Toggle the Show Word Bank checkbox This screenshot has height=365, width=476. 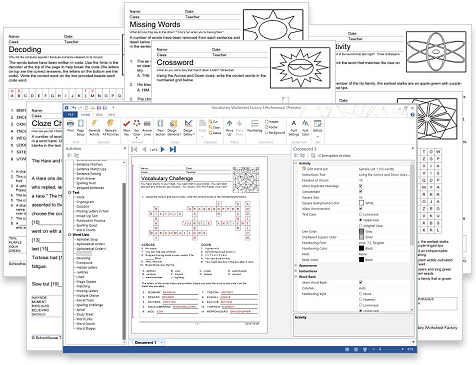(361, 282)
